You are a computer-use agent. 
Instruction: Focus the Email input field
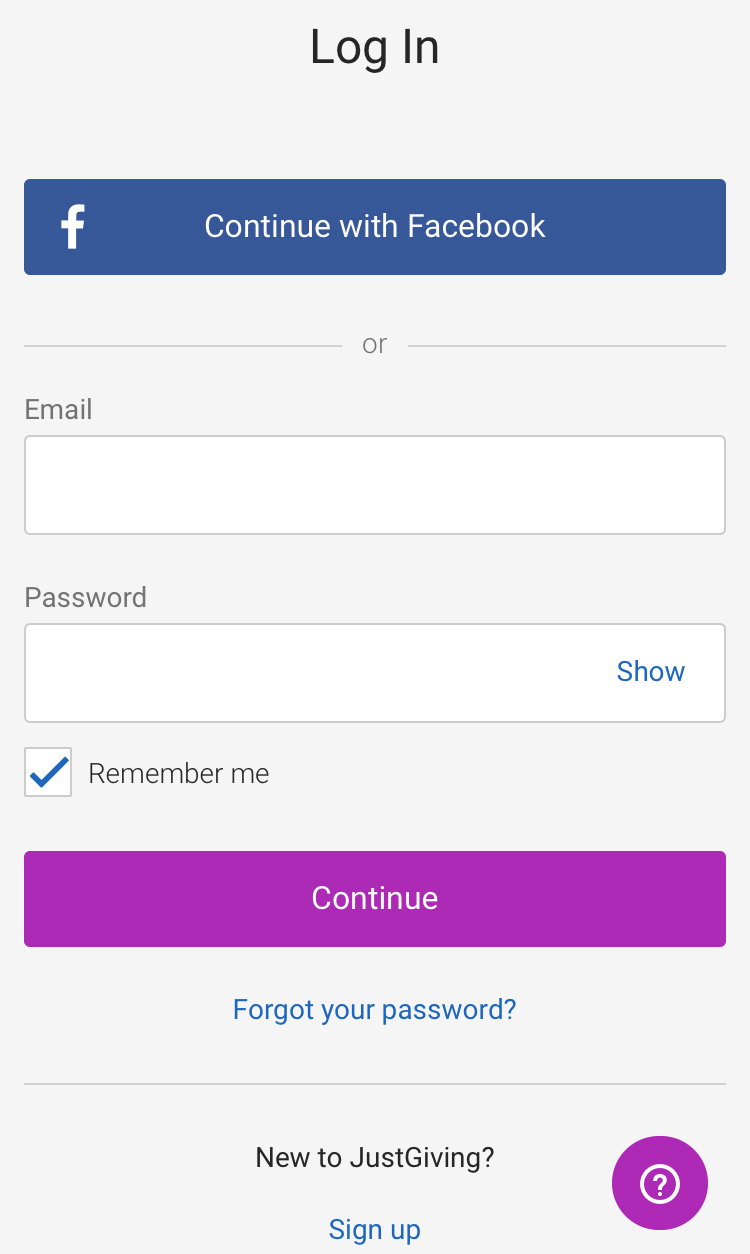tap(375, 485)
